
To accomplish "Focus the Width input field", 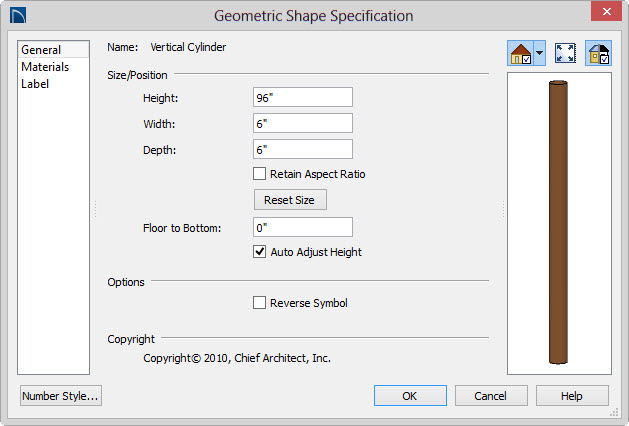I will click(x=303, y=124).
